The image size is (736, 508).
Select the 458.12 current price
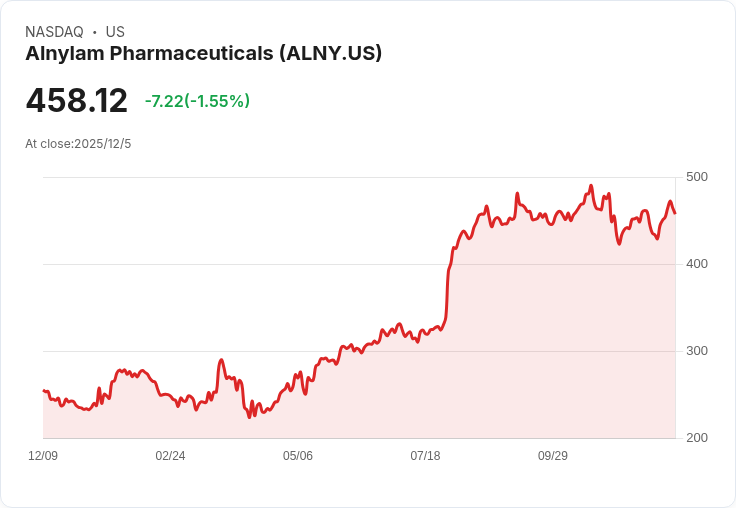point(77,101)
